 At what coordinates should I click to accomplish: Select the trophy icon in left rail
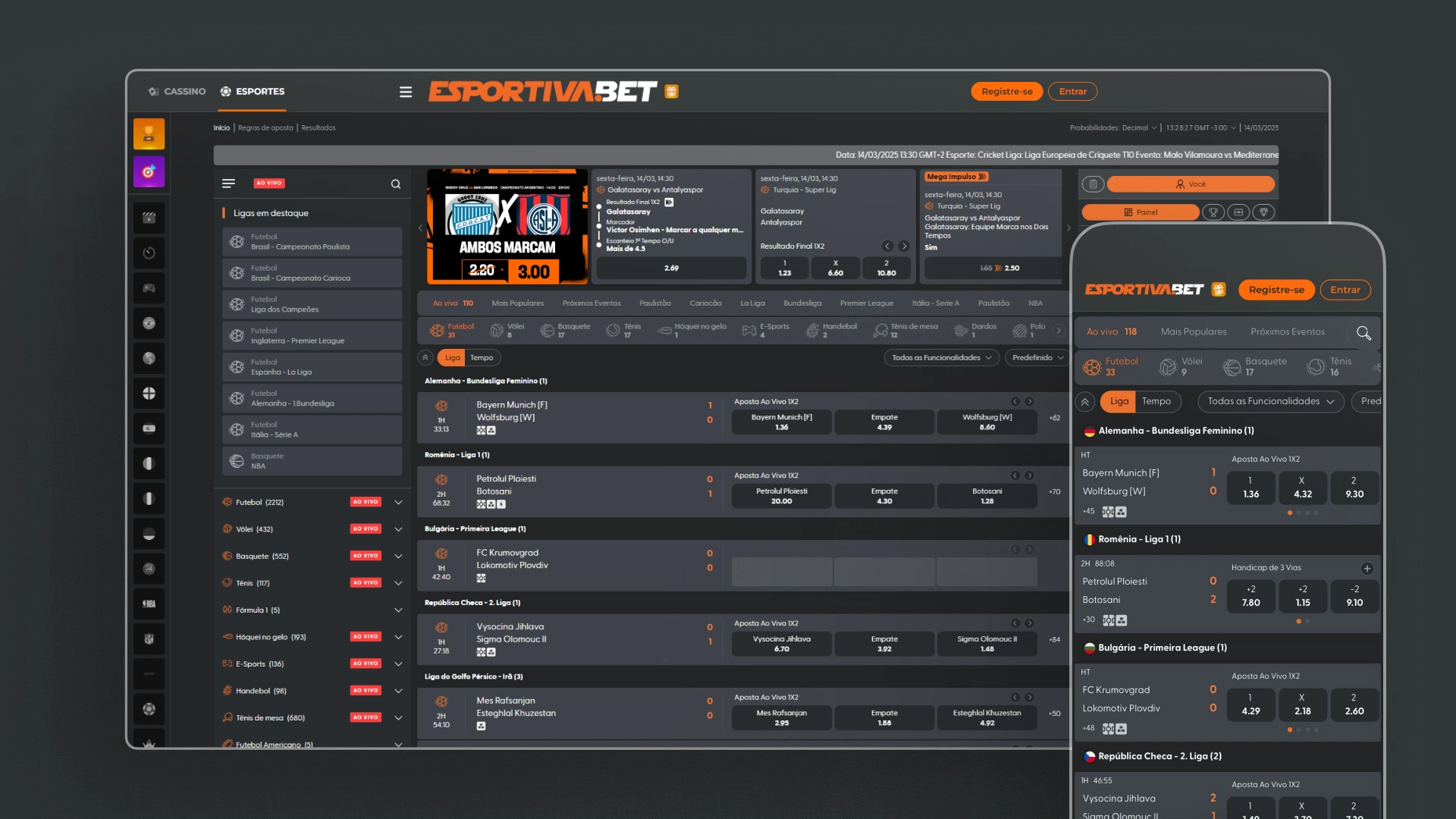point(149,134)
